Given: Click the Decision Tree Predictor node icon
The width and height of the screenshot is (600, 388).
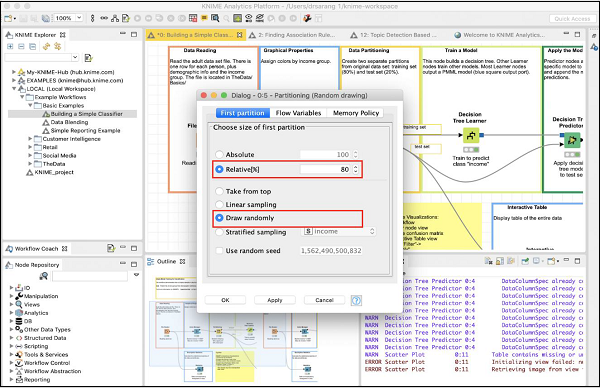Looking at the screenshot, I should pos(572,140).
